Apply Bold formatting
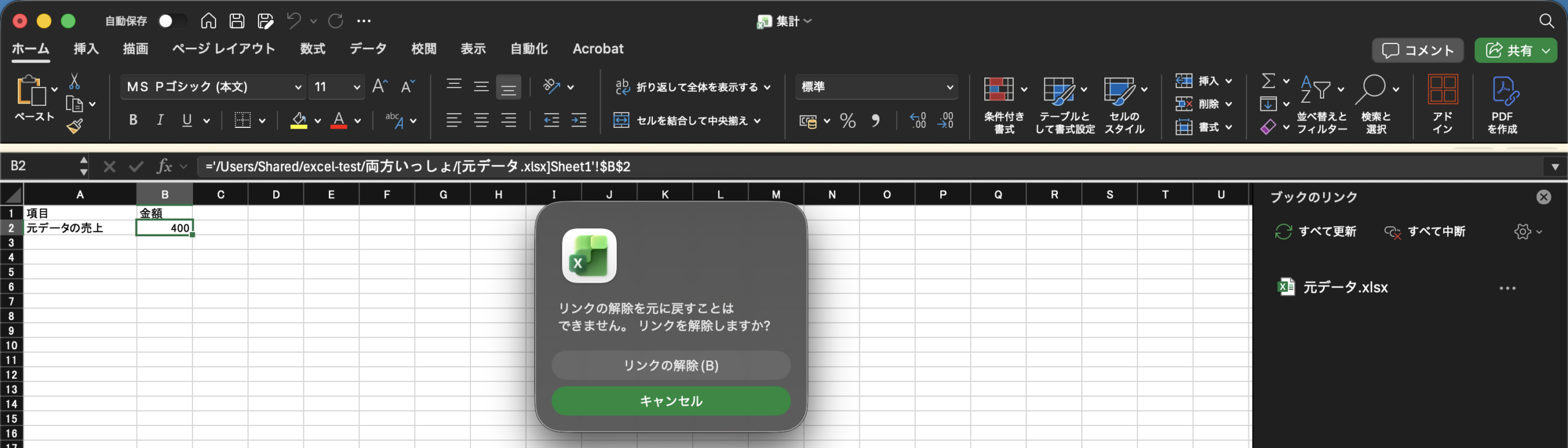 [x=133, y=120]
